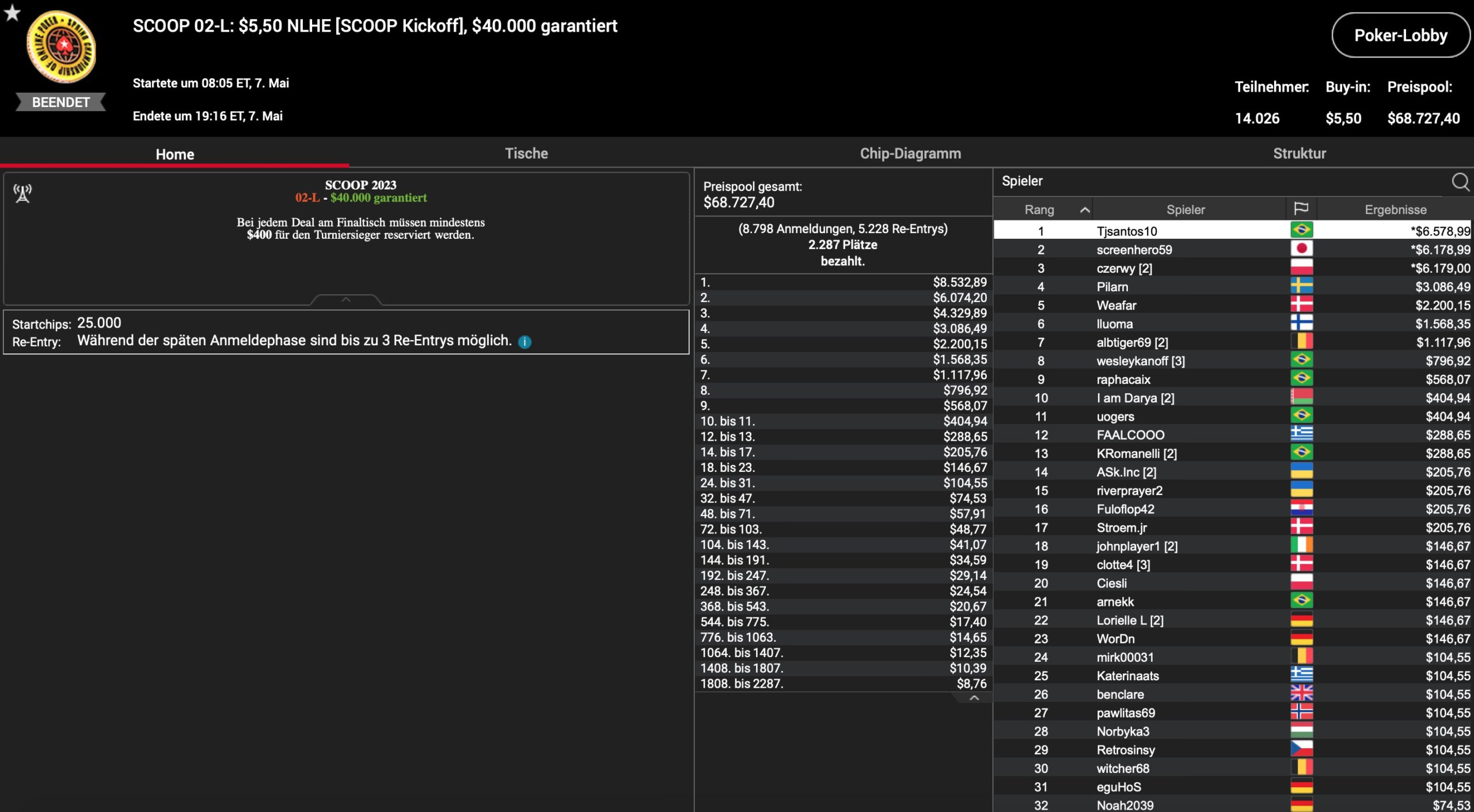Click Ireland flag next to johnplayer1

pos(1301,544)
